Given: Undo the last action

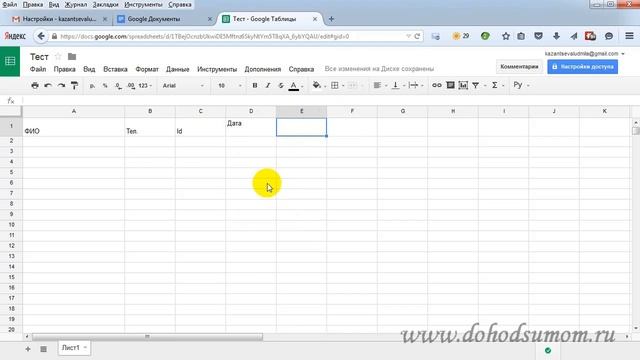Looking at the screenshot, I should (48, 85).
